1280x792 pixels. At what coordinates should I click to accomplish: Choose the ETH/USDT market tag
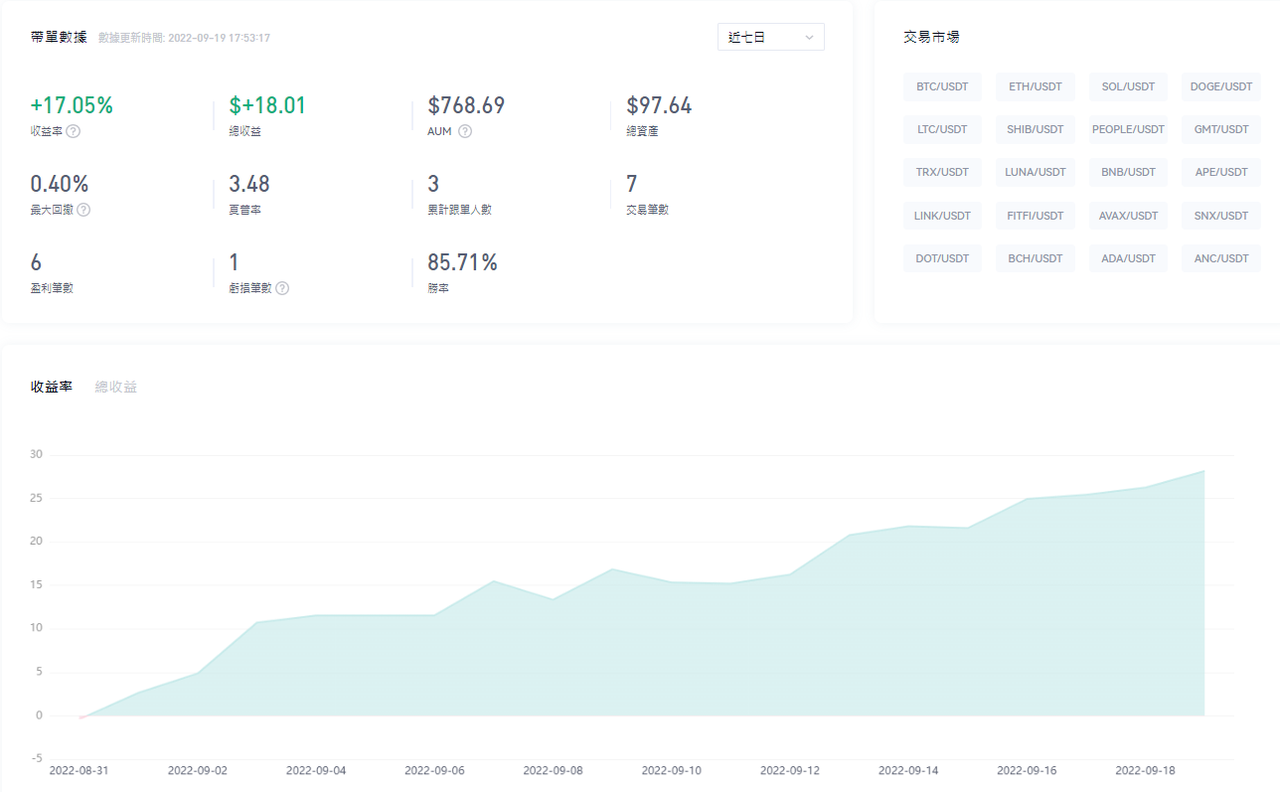coord(1035,87)
